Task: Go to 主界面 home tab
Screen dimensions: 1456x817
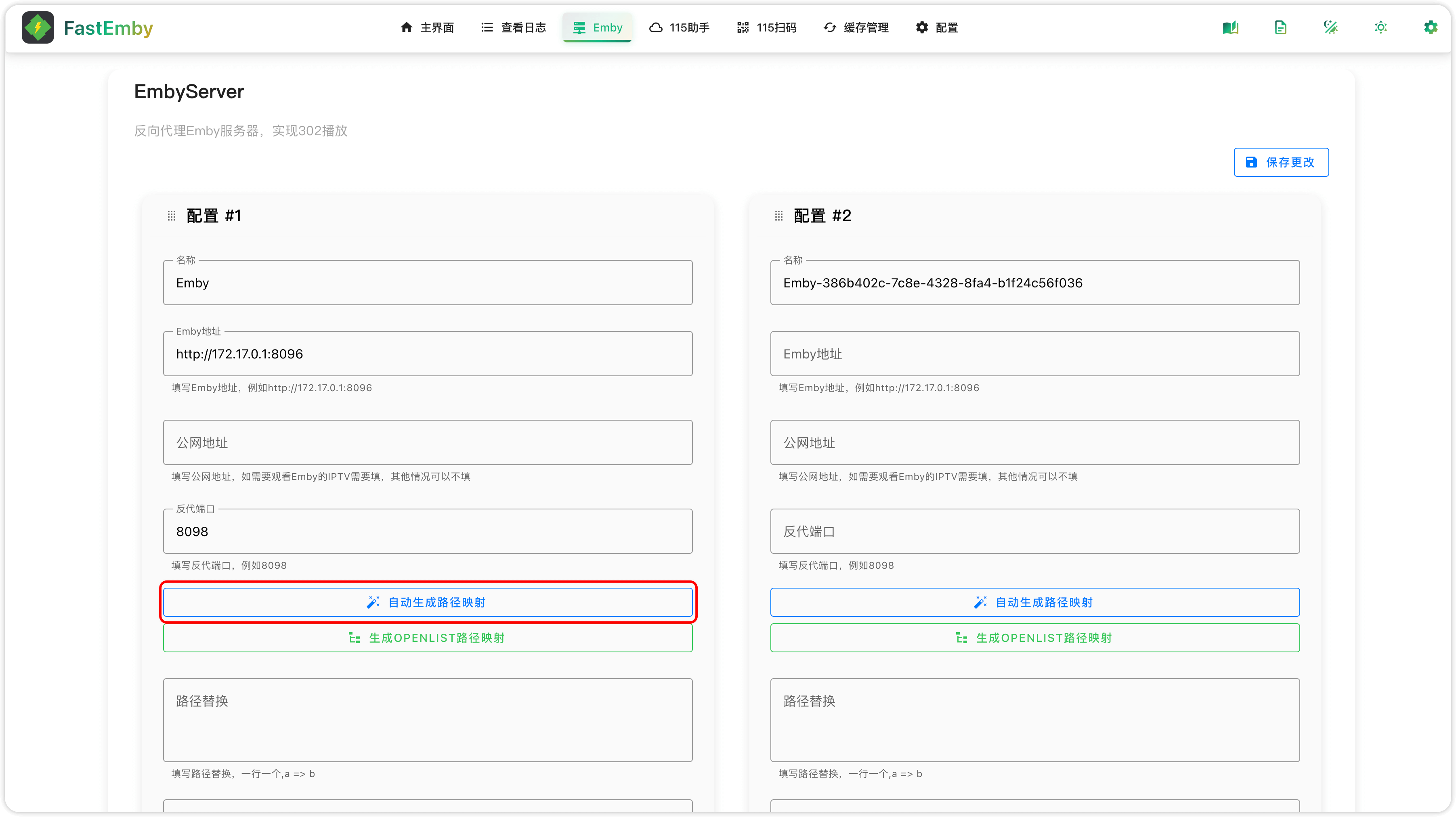Action: (x=427, y=27)
